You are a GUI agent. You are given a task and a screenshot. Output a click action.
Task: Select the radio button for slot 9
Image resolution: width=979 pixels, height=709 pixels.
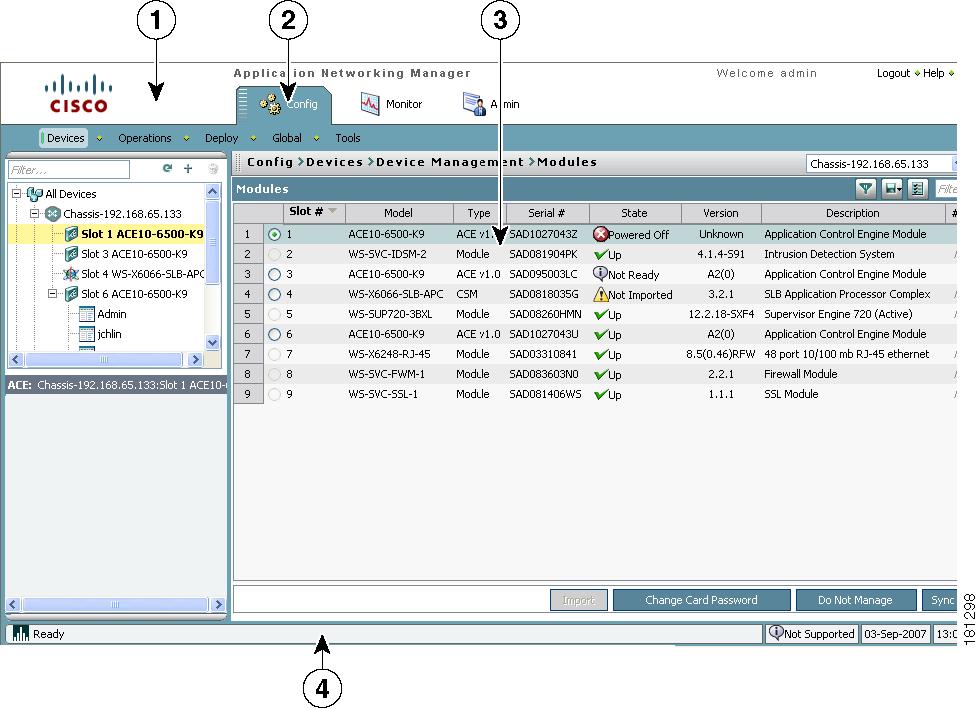tap(274, 394)
